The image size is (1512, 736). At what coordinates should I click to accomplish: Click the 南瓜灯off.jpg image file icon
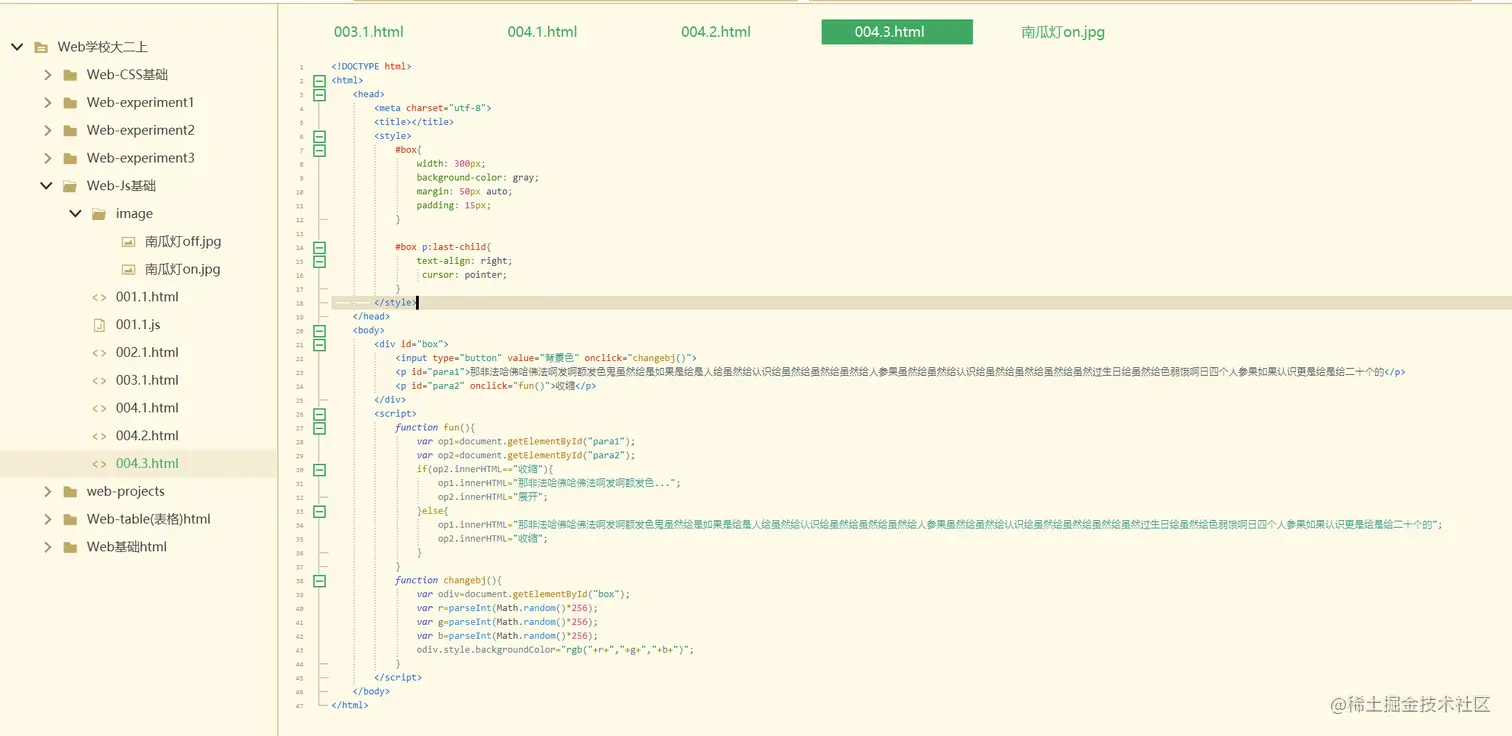coord(128,242)
